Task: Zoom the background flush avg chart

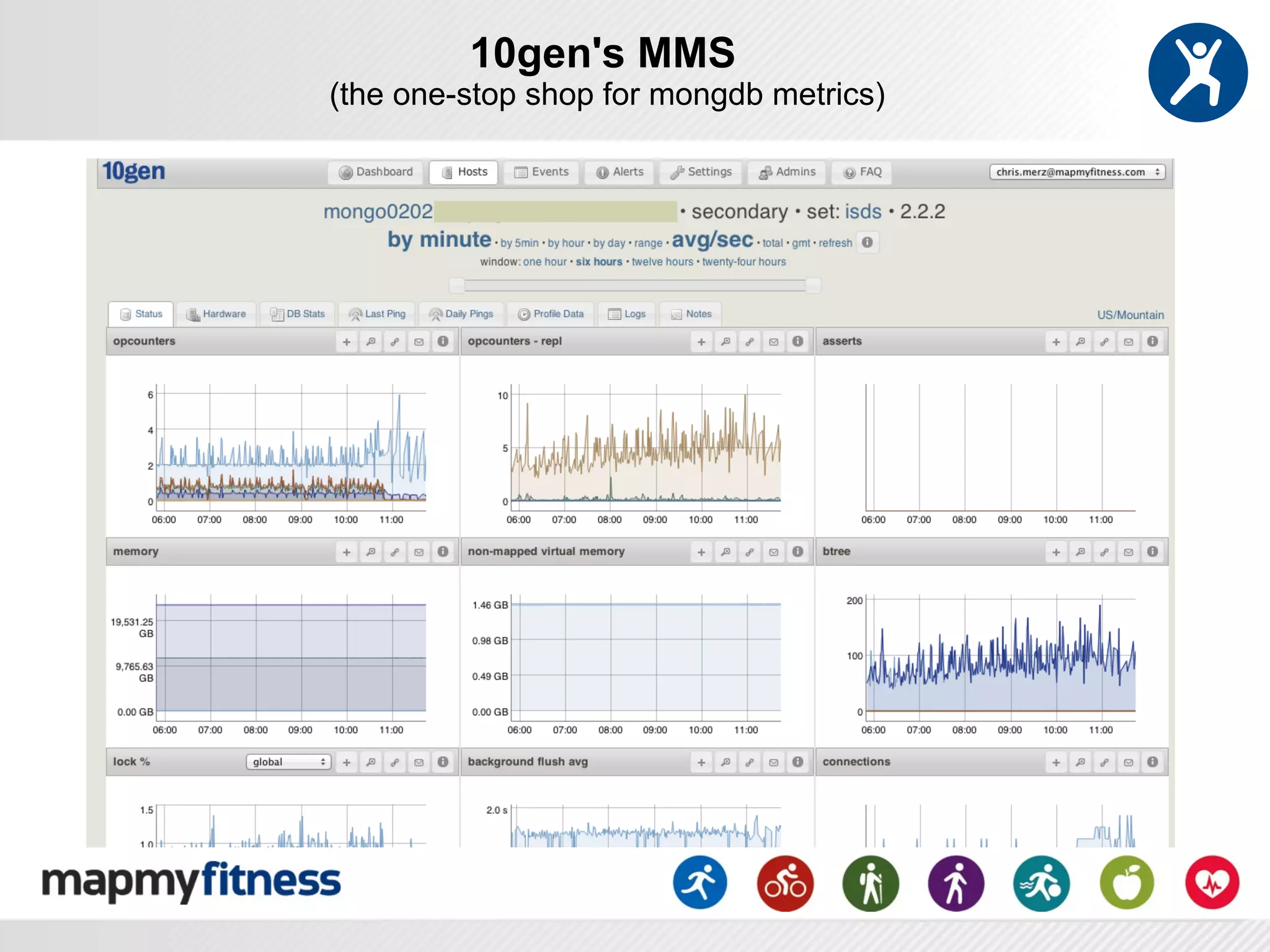Action: tap(726, 762)
